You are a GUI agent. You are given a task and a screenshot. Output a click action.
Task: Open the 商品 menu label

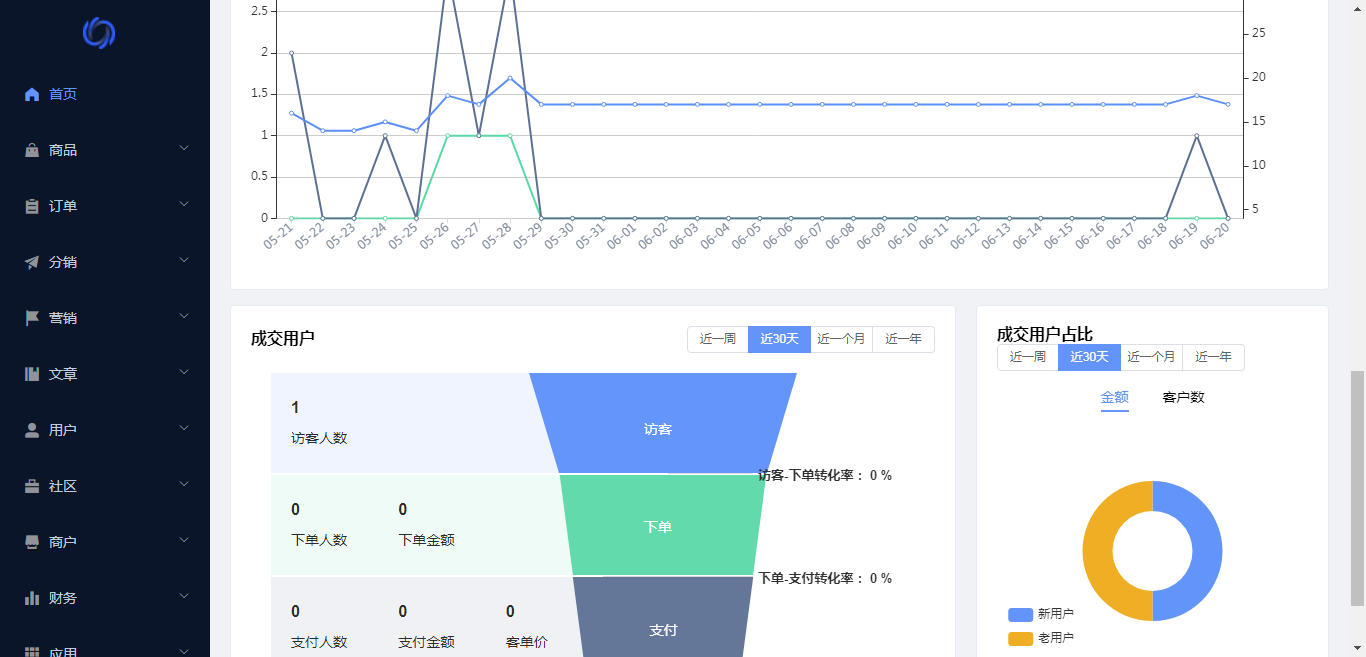[63, 150]
